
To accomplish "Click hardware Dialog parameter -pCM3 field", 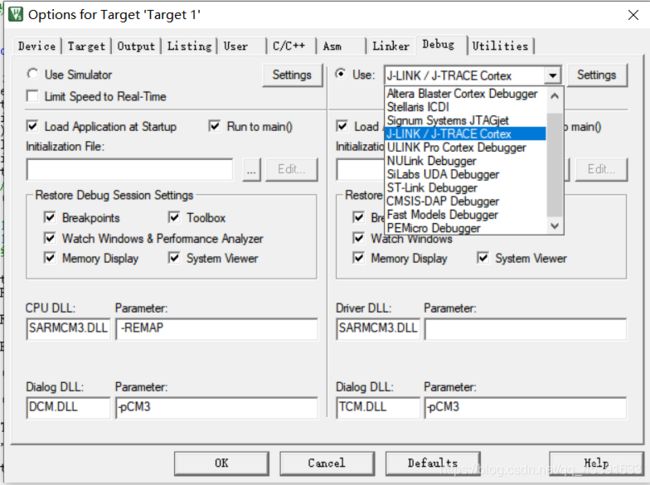I will coord(526,407).
